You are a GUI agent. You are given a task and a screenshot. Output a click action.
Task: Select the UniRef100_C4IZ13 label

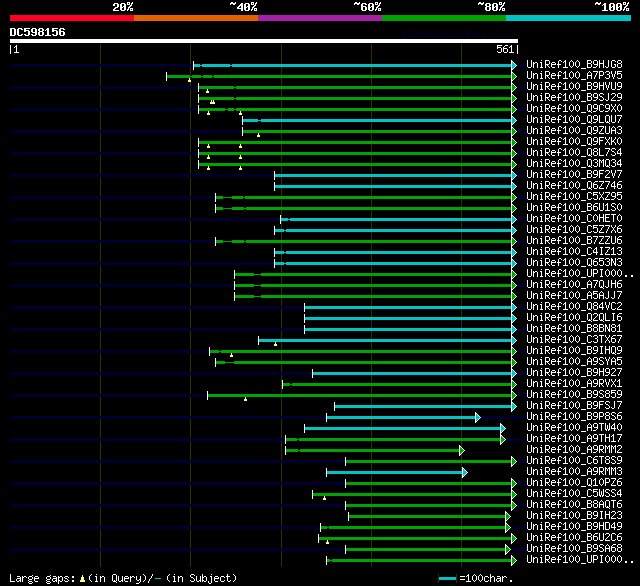click(574, 252)
